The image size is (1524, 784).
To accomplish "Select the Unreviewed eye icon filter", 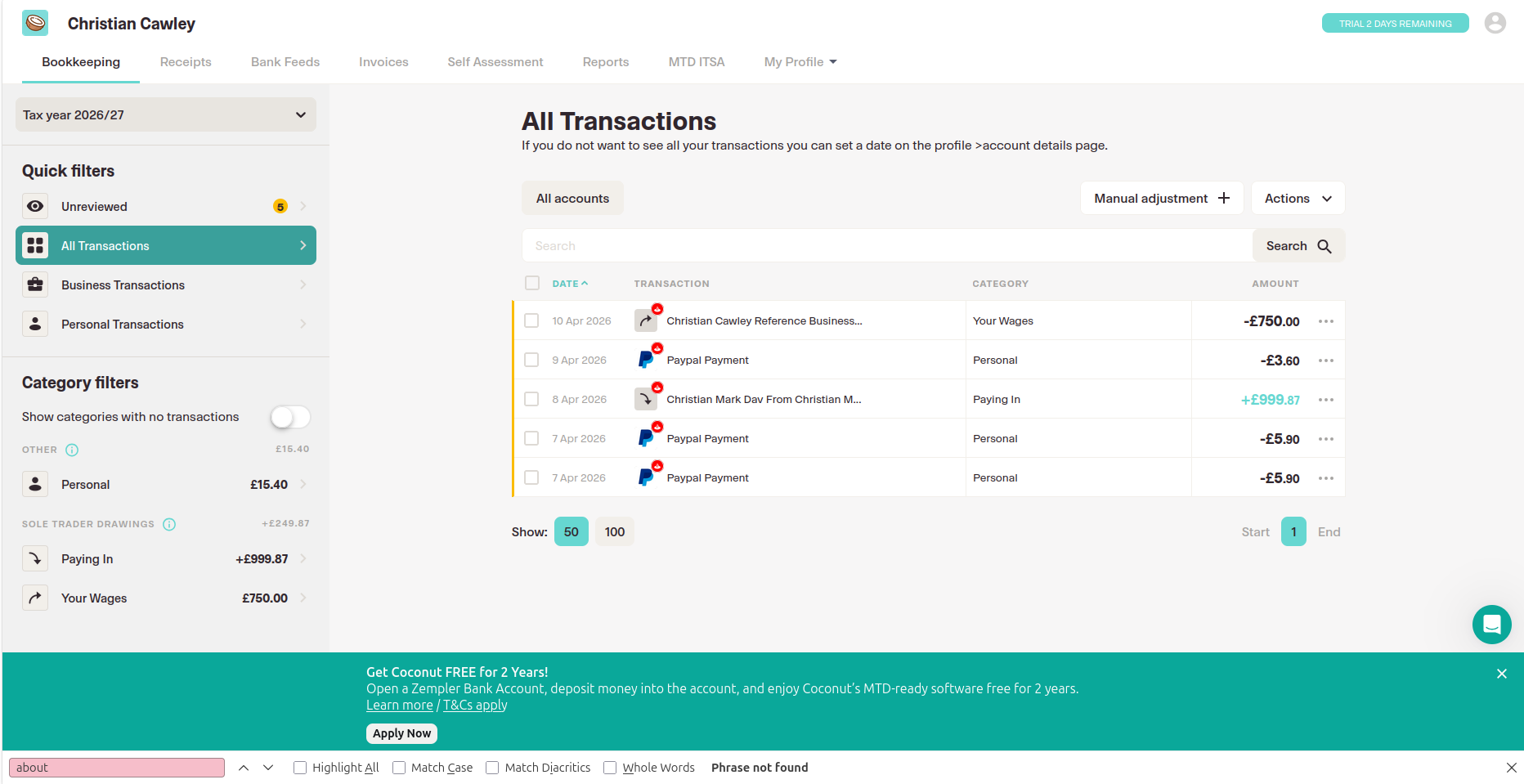I will [x=35, y=206].
